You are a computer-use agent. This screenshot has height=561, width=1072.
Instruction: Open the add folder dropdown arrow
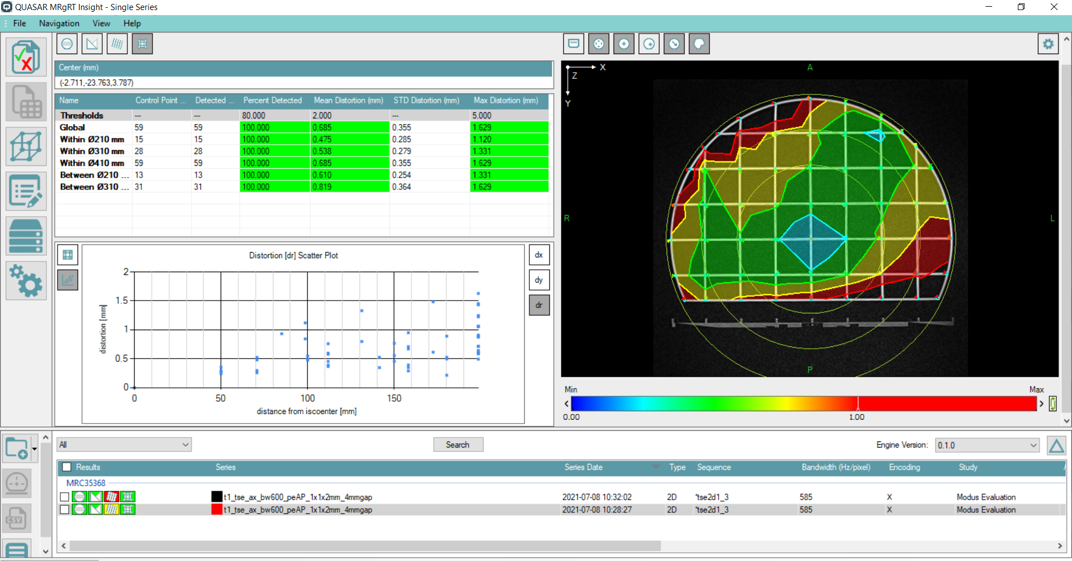click(34, 449)
